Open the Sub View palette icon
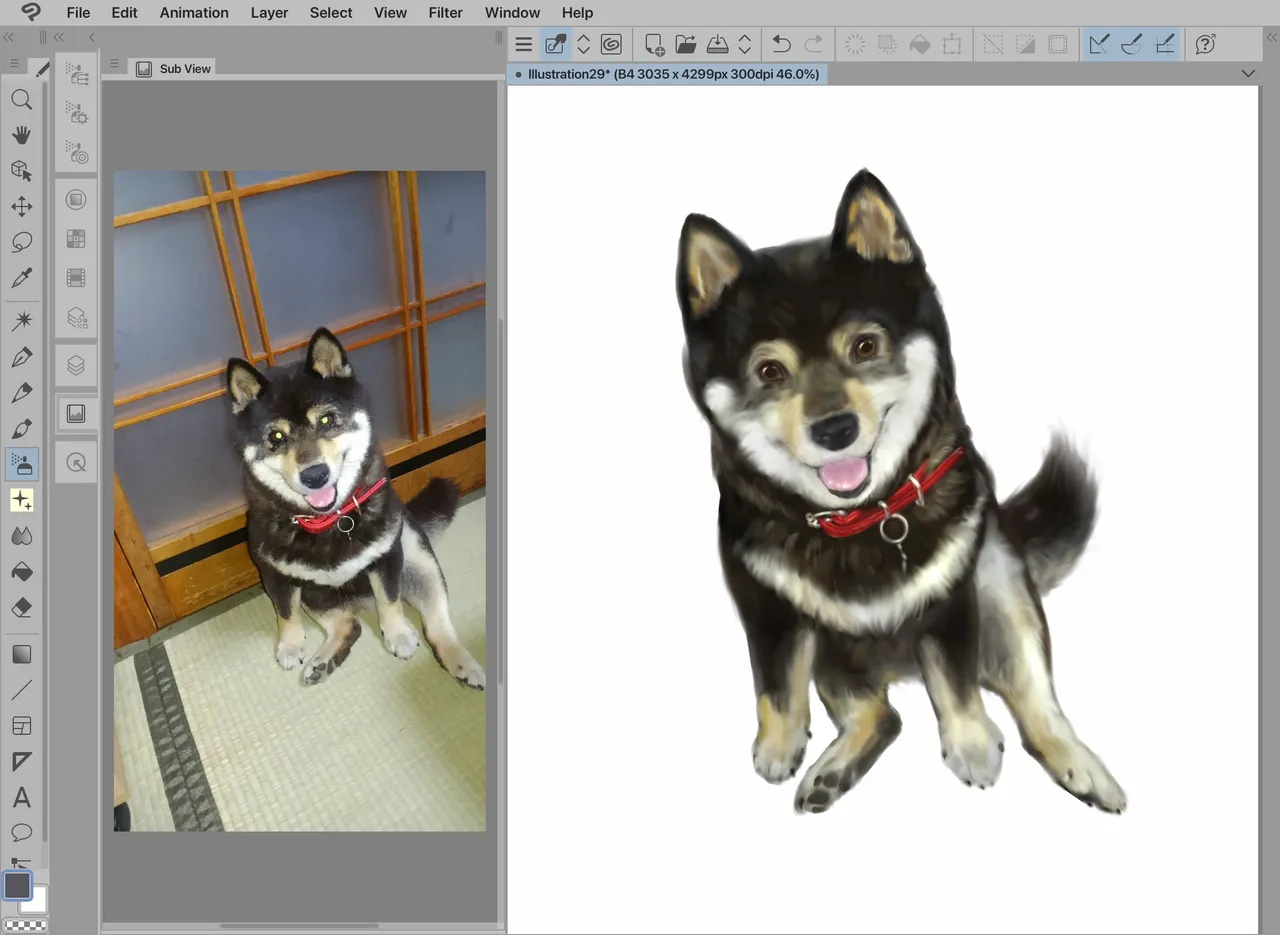Image resolution: width=1280 pixels, height=935 pixels. click(x=76, y=413)
